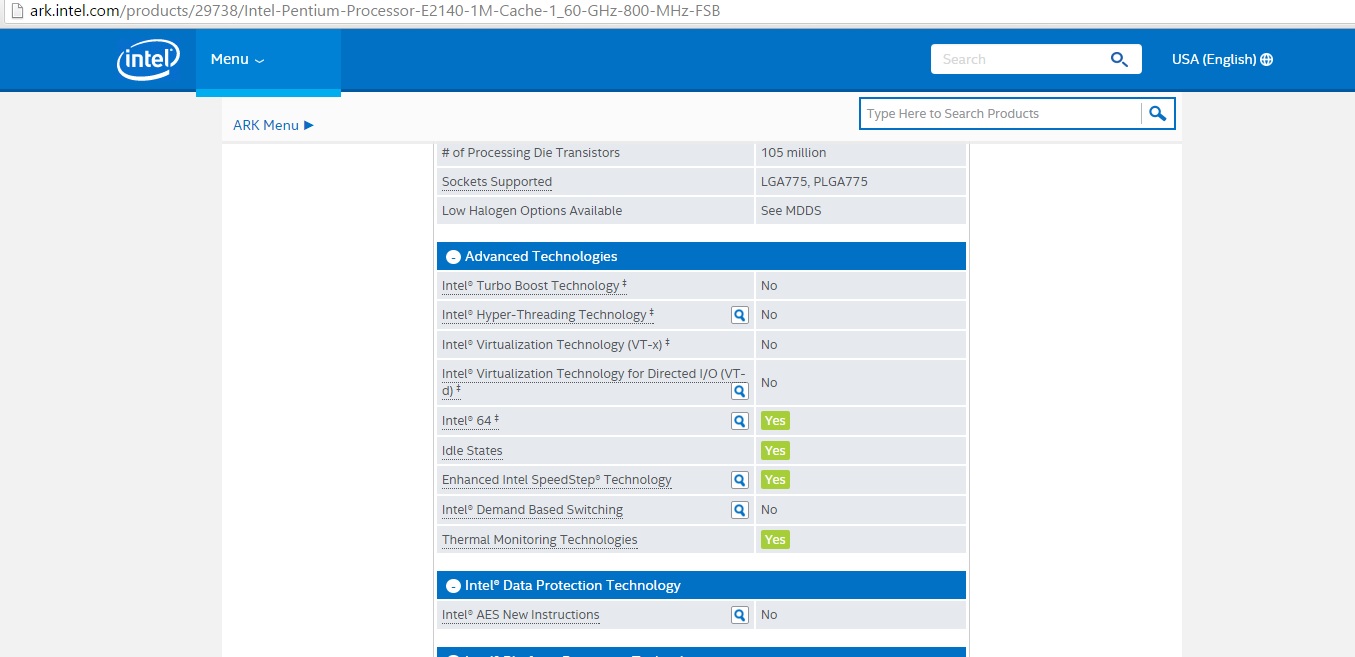Screen dimensions: 1355x657
Task: Click Low Halogen Options Available label
Action: pos(532,211)
